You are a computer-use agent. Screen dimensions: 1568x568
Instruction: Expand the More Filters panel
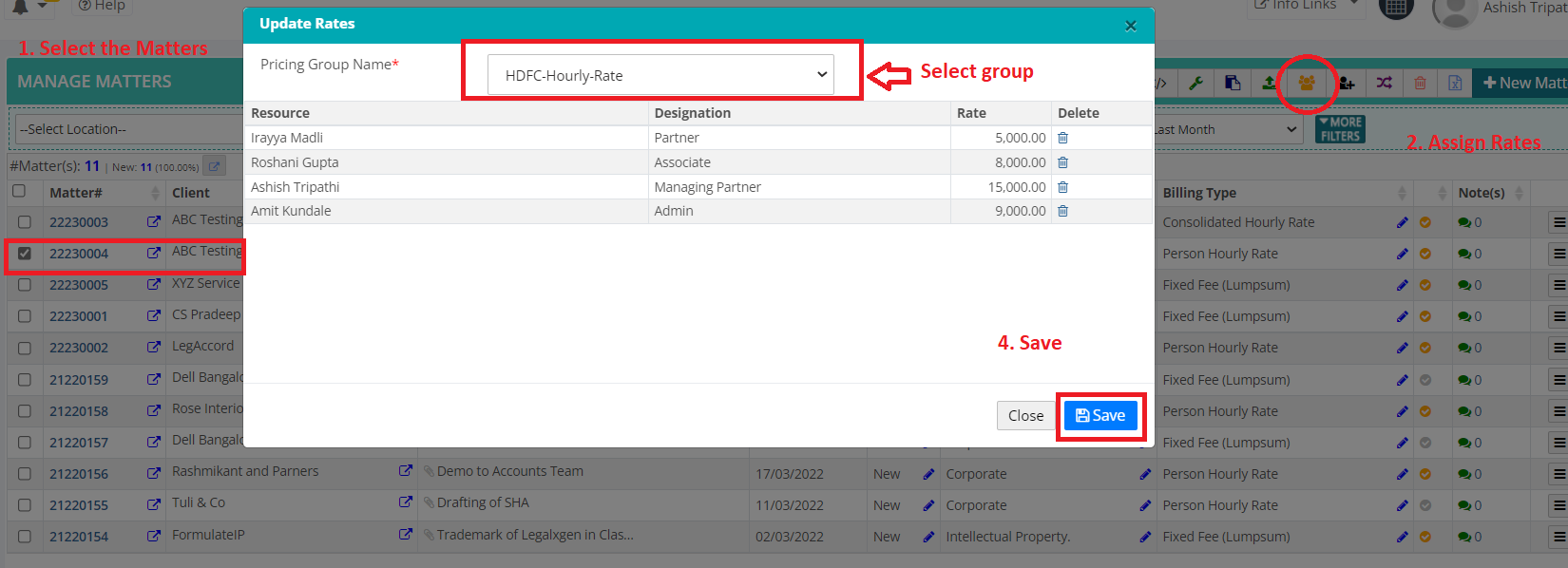coord(1340,129)
